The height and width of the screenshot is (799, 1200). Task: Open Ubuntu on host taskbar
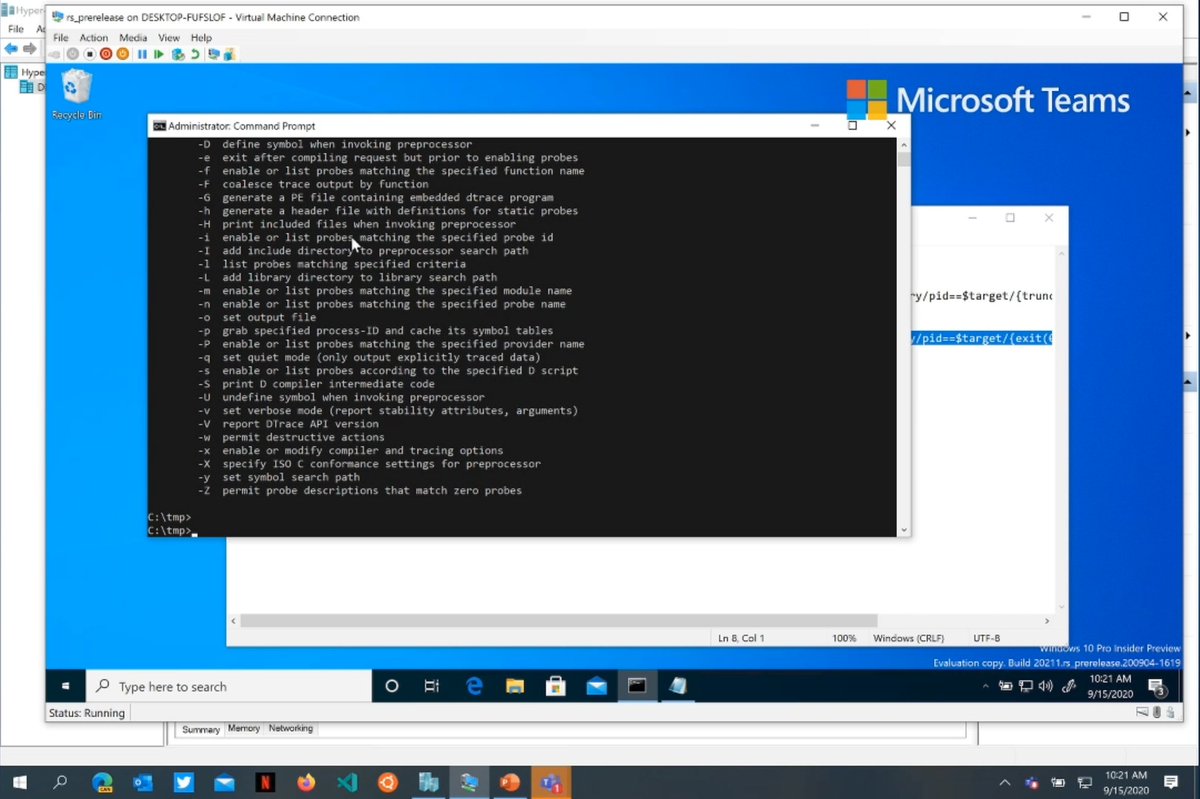point(388,782)
